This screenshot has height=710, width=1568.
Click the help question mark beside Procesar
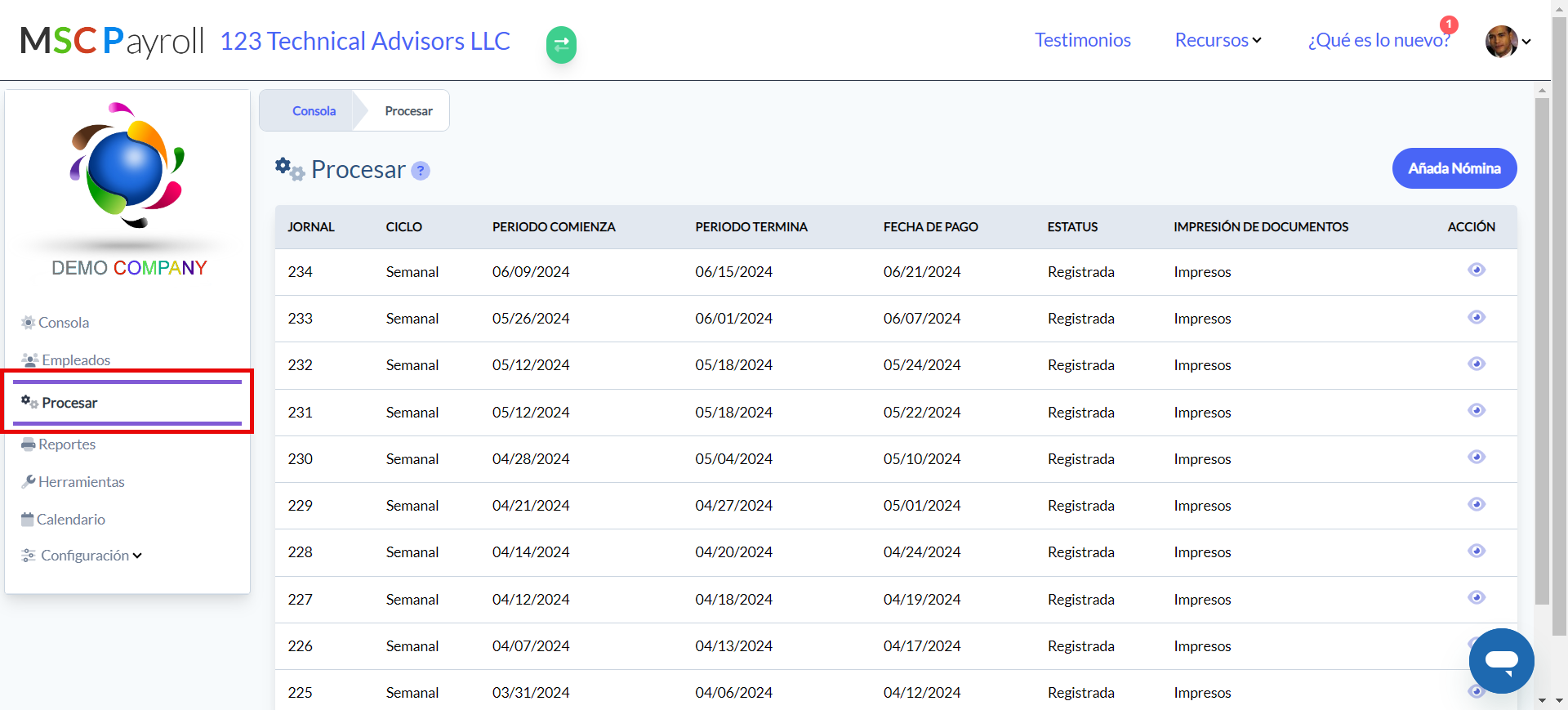coord(421,171)
